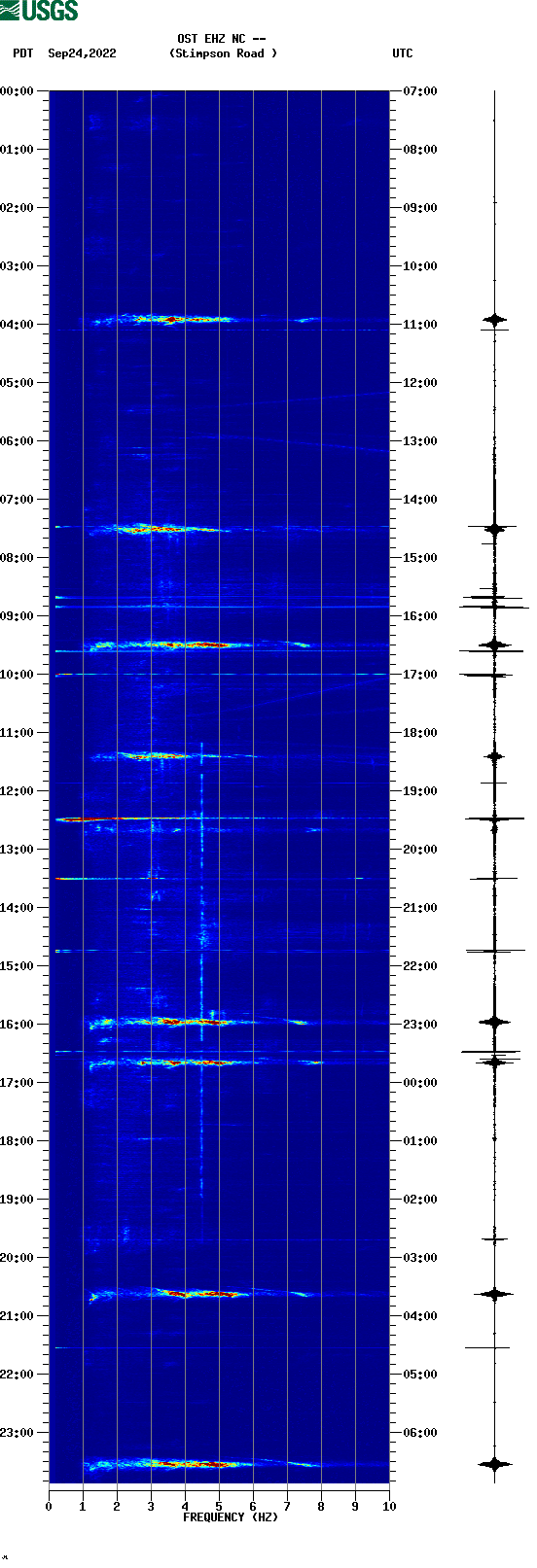Click the '17:00' UTC time label

pos(420,675)
